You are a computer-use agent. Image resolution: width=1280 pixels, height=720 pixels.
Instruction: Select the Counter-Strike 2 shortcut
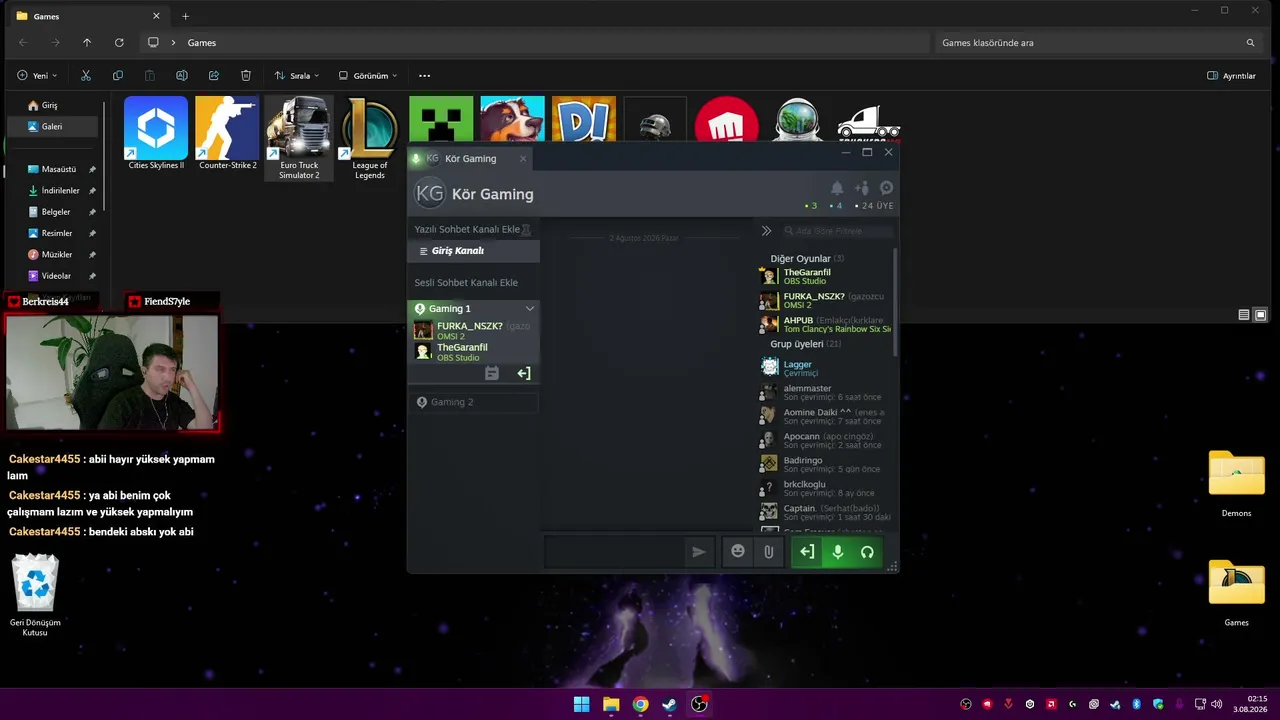coord(227,133)
